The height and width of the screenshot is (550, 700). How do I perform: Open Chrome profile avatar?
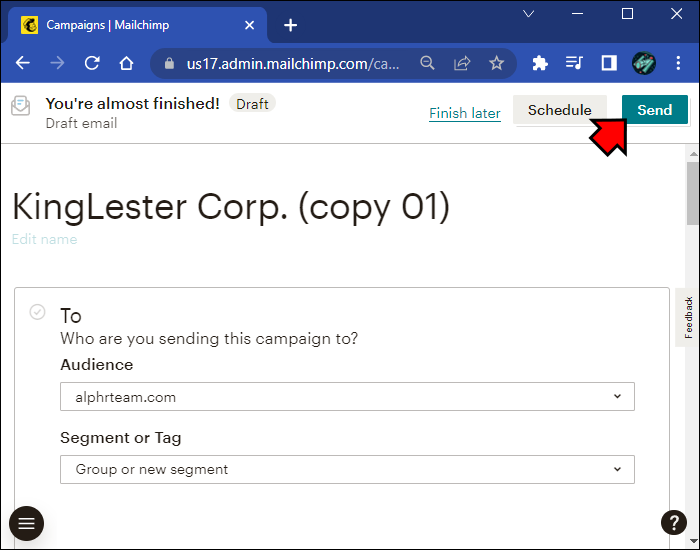point(644,63)
